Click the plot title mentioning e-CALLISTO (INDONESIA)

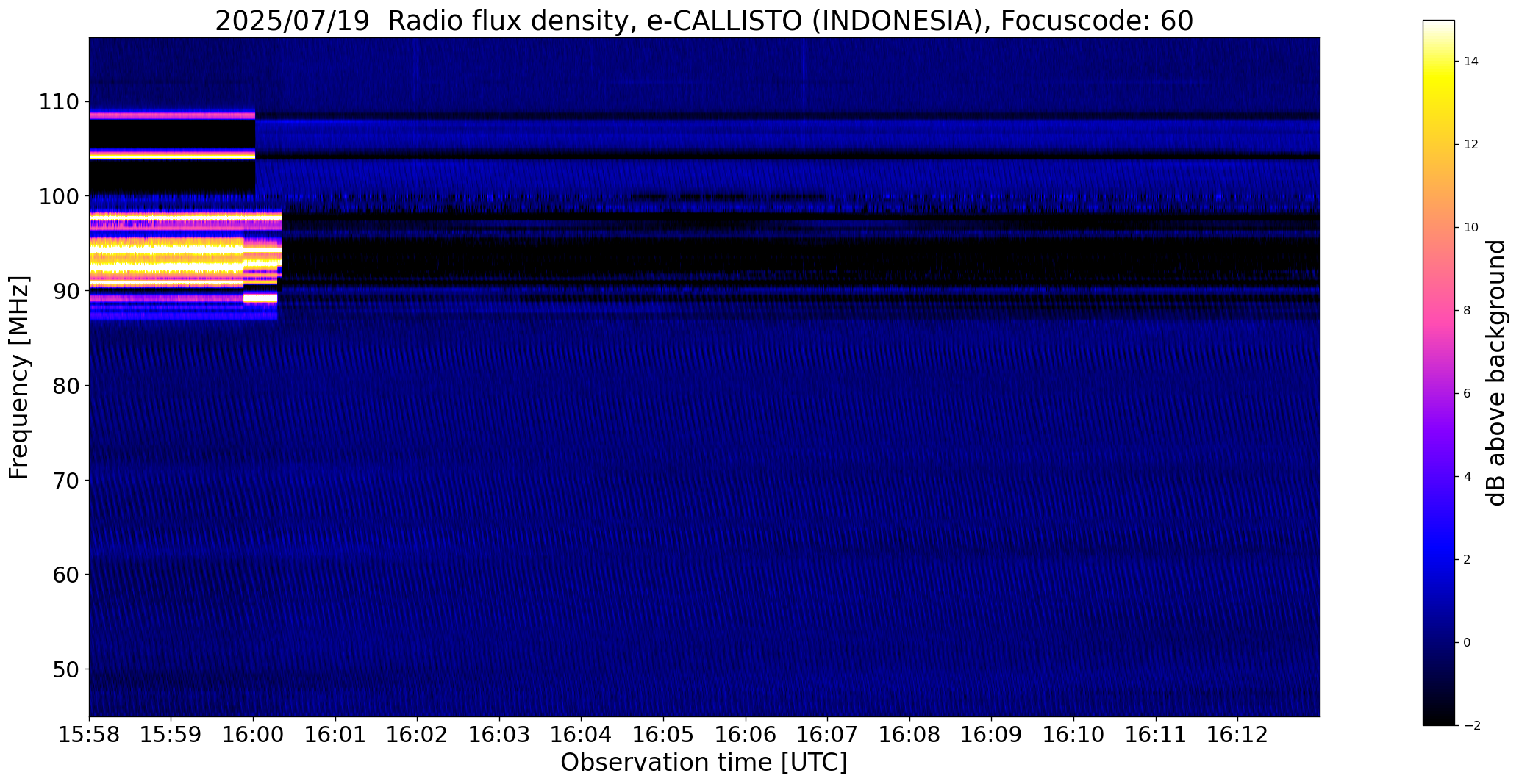[x=704, y=21]
